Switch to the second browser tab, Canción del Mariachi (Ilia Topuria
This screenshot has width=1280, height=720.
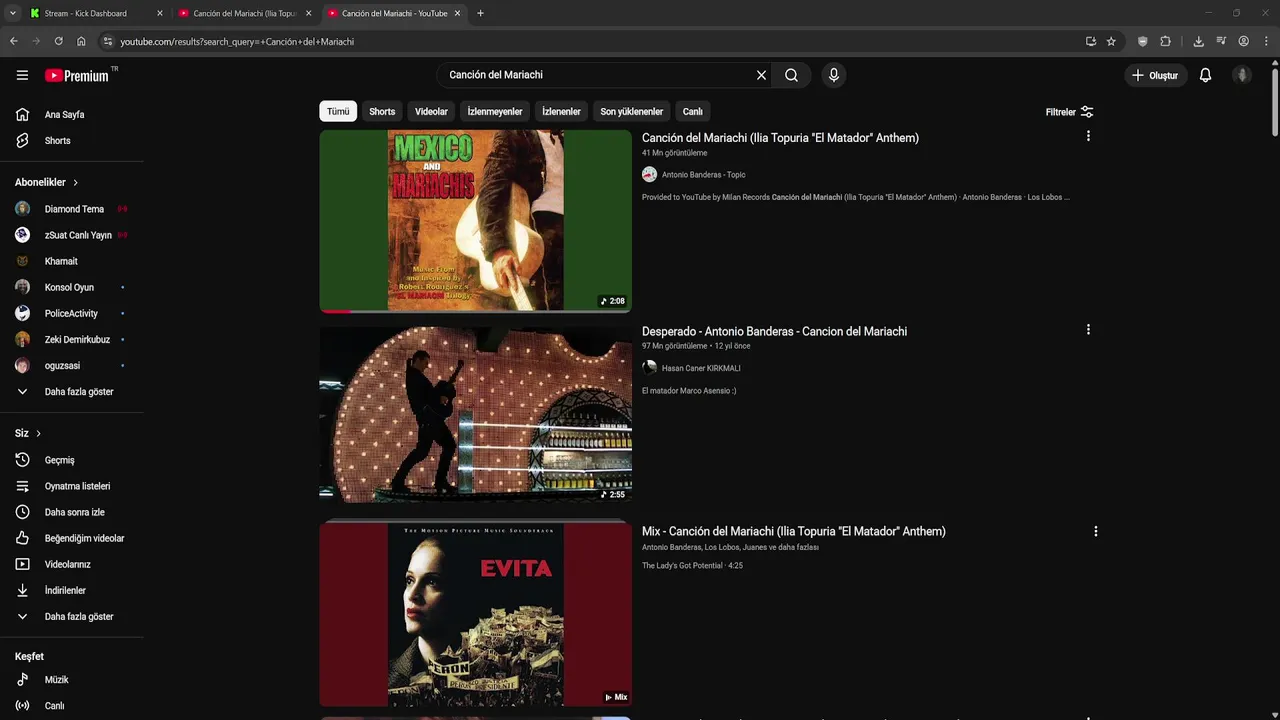[245, 13]
